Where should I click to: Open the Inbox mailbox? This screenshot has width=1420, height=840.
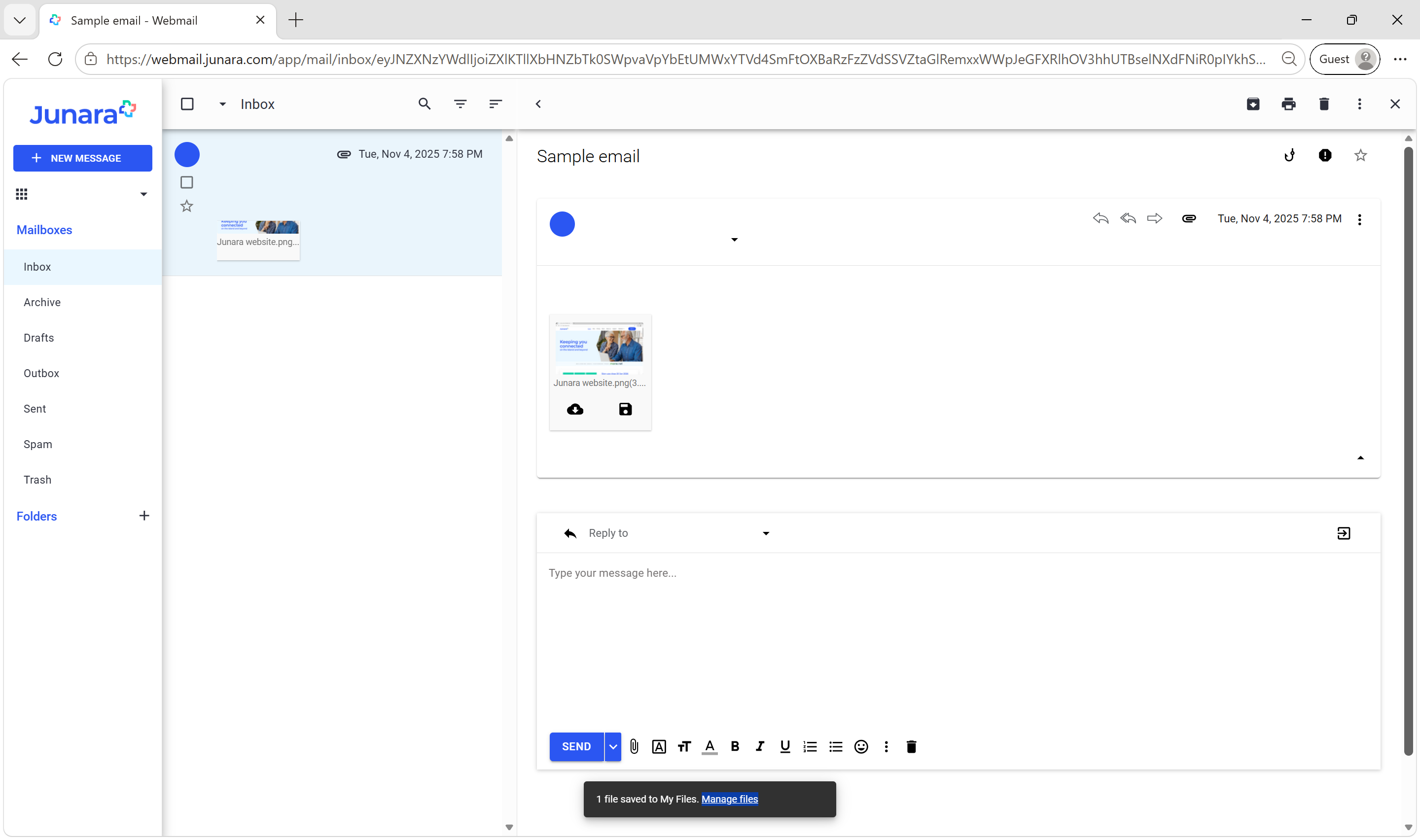click(x=83, y=267)
